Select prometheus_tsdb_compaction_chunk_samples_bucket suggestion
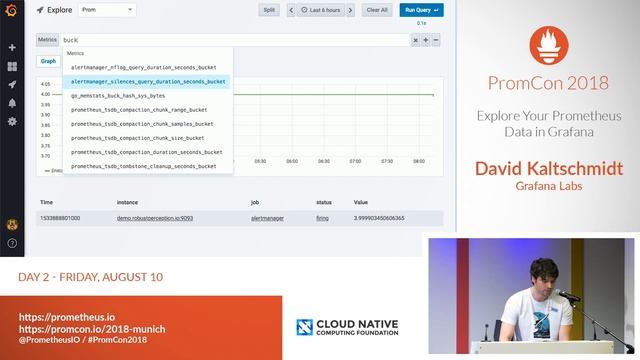Viewport: 640px width, 360px height. point(148,124)
